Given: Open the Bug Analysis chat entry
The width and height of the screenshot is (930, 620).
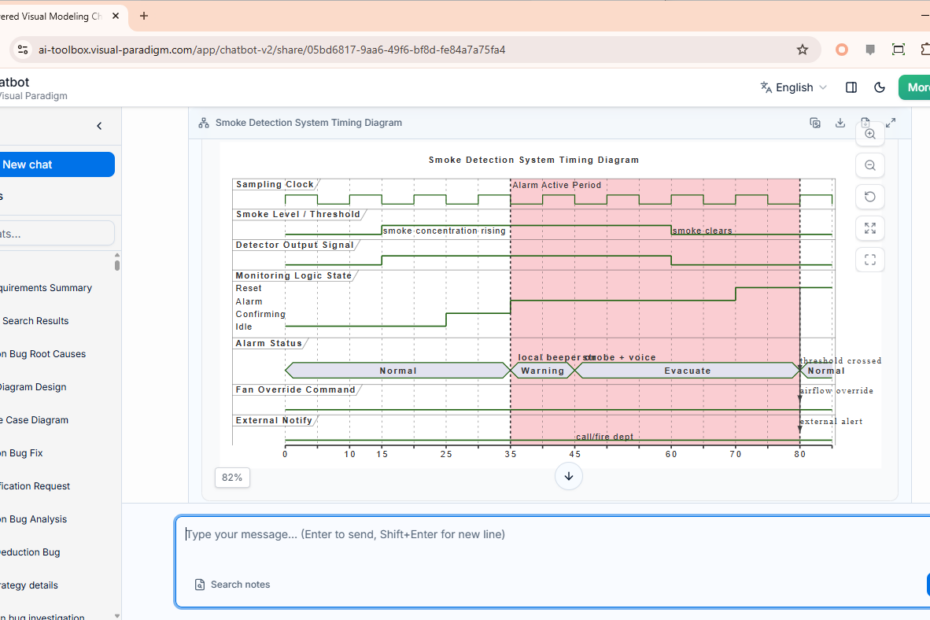Looking at the screenshot, I should 34,519.
